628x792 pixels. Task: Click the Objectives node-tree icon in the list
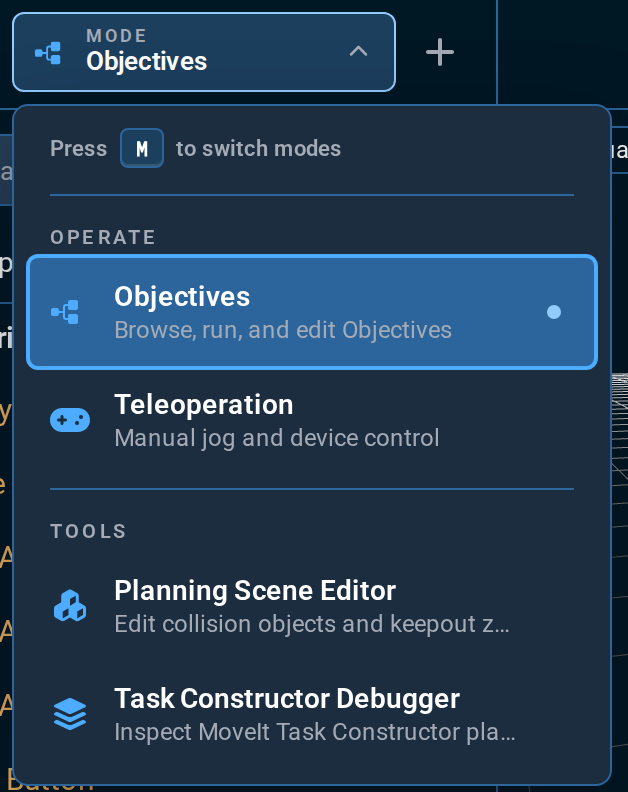[65, 312]
